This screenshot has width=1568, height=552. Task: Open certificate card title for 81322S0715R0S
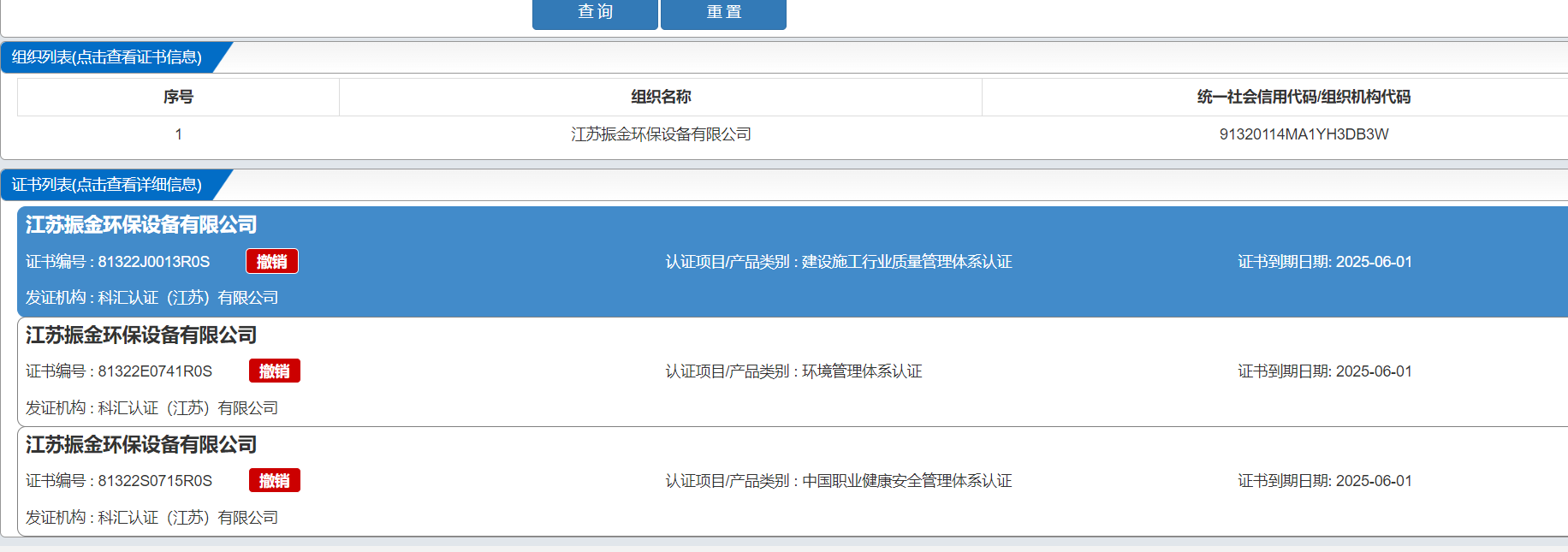141,444
